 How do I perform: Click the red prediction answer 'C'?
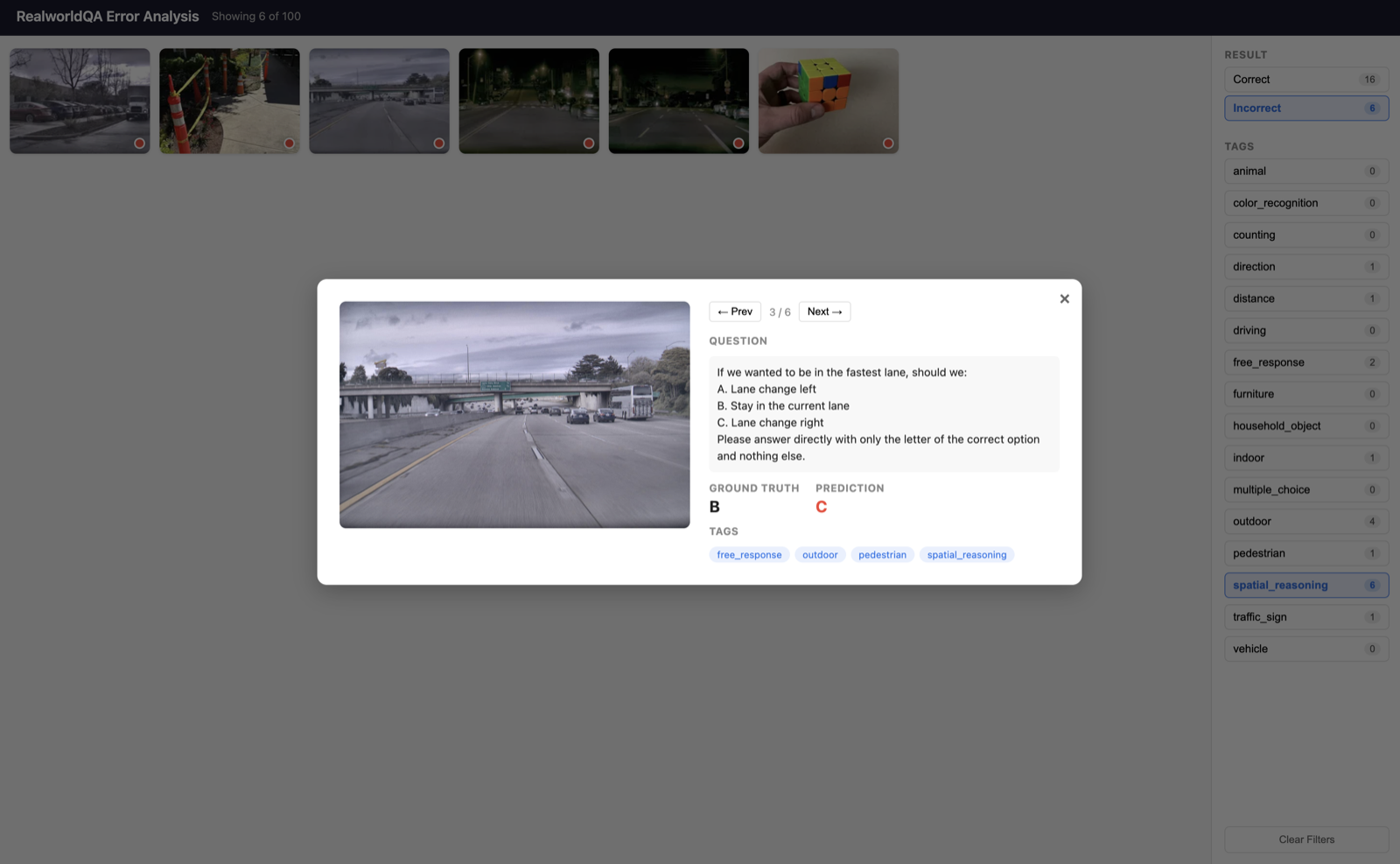pos(821,507)
